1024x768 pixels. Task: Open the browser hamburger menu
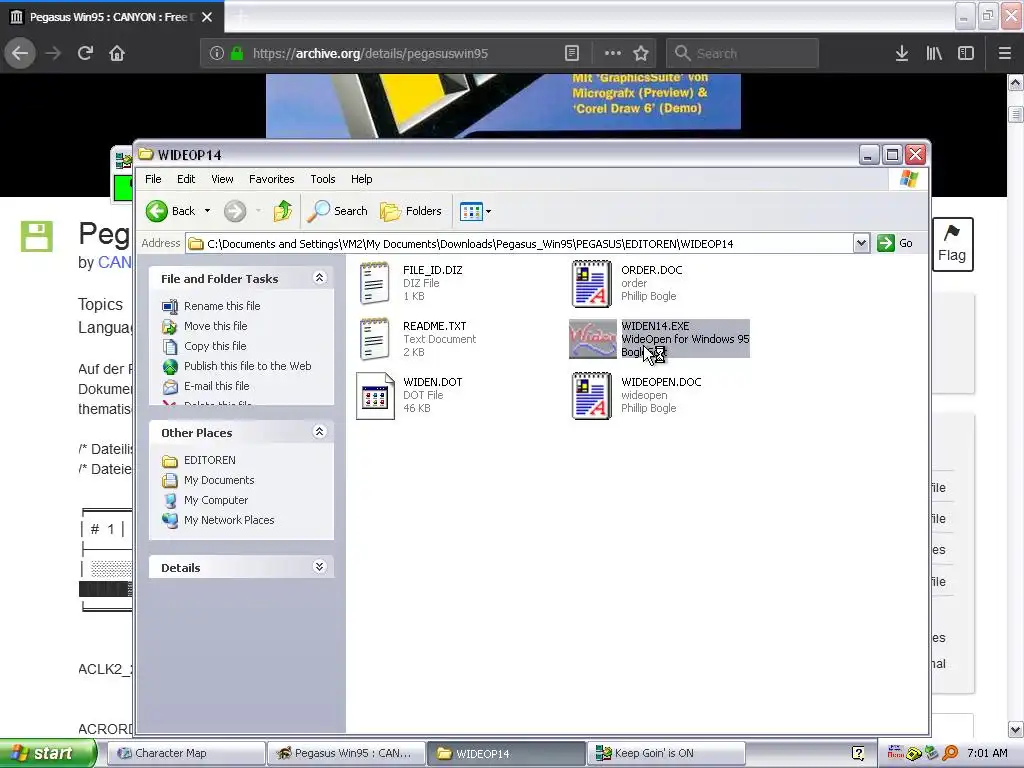click(x=1004, y=53)
